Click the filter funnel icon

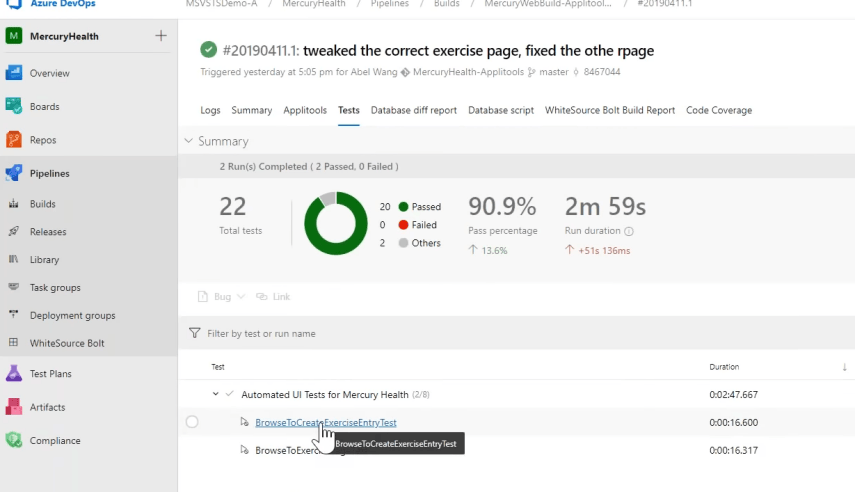pyautogui.click(x=194, y=333)
